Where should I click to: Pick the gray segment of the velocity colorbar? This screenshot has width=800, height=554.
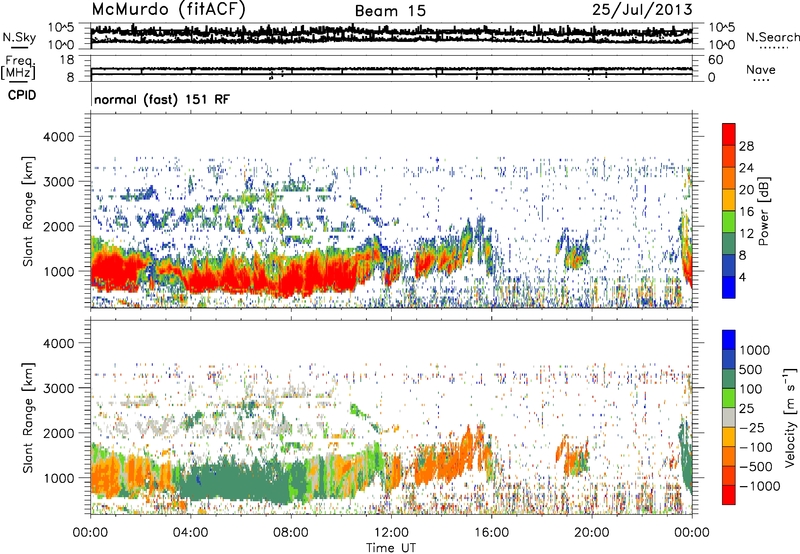point(729,417)
